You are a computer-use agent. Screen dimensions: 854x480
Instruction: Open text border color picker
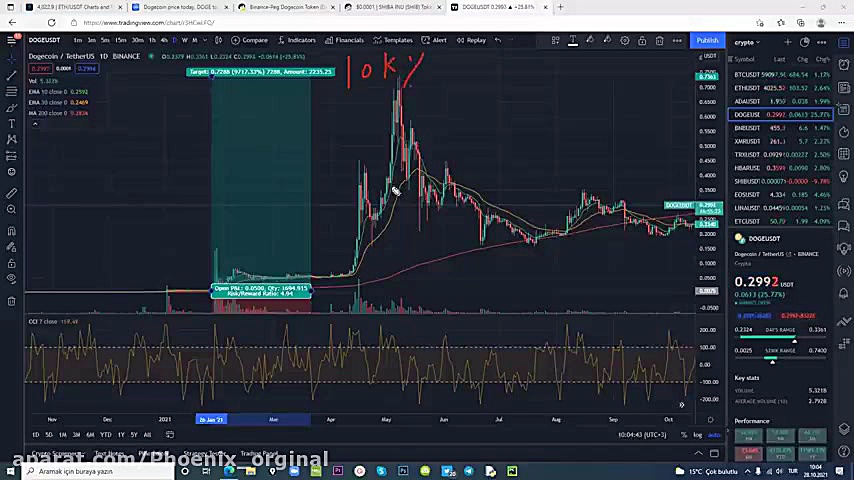pos(607,40)
